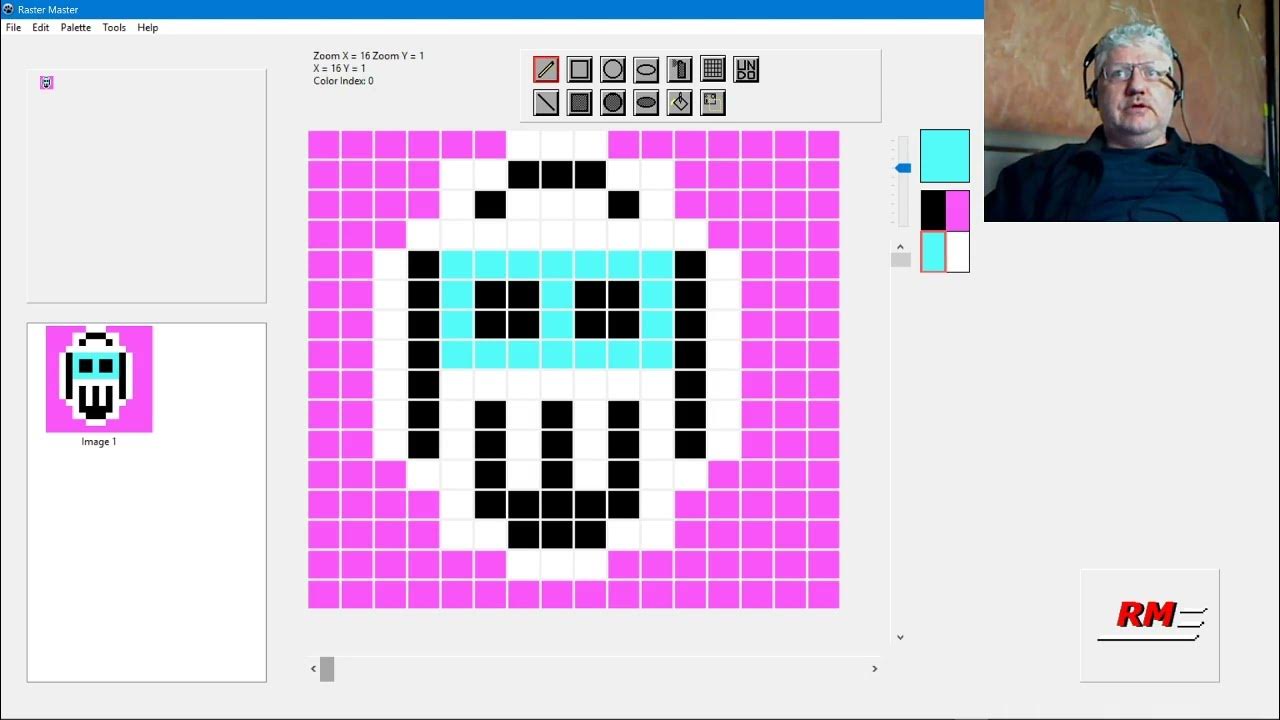Click the horizontal scrollbar thumb
The width and height of the screenshot is (1280, 720).
point(327,669)
